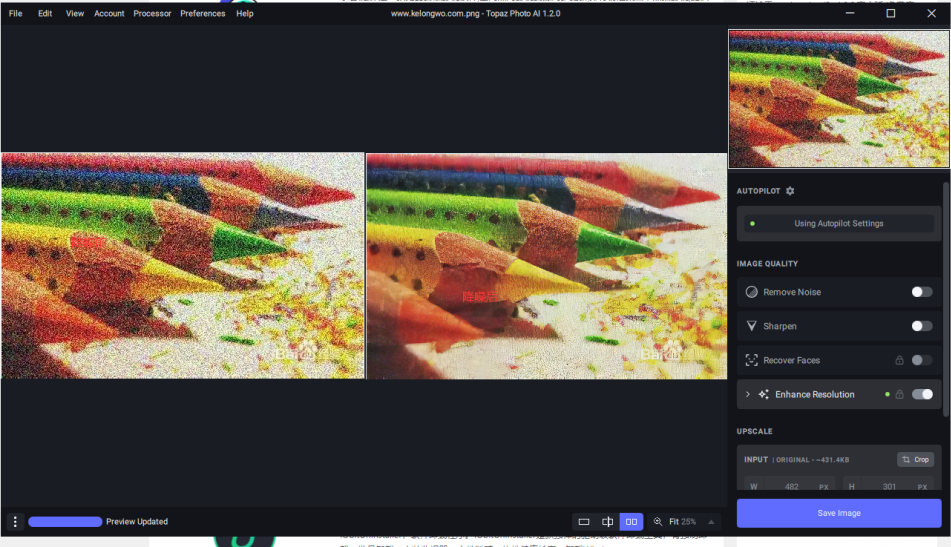Viewport: 951px width, 547px height.
Task: Select split slider view mode icon
Action: click(x=607, y=522)
